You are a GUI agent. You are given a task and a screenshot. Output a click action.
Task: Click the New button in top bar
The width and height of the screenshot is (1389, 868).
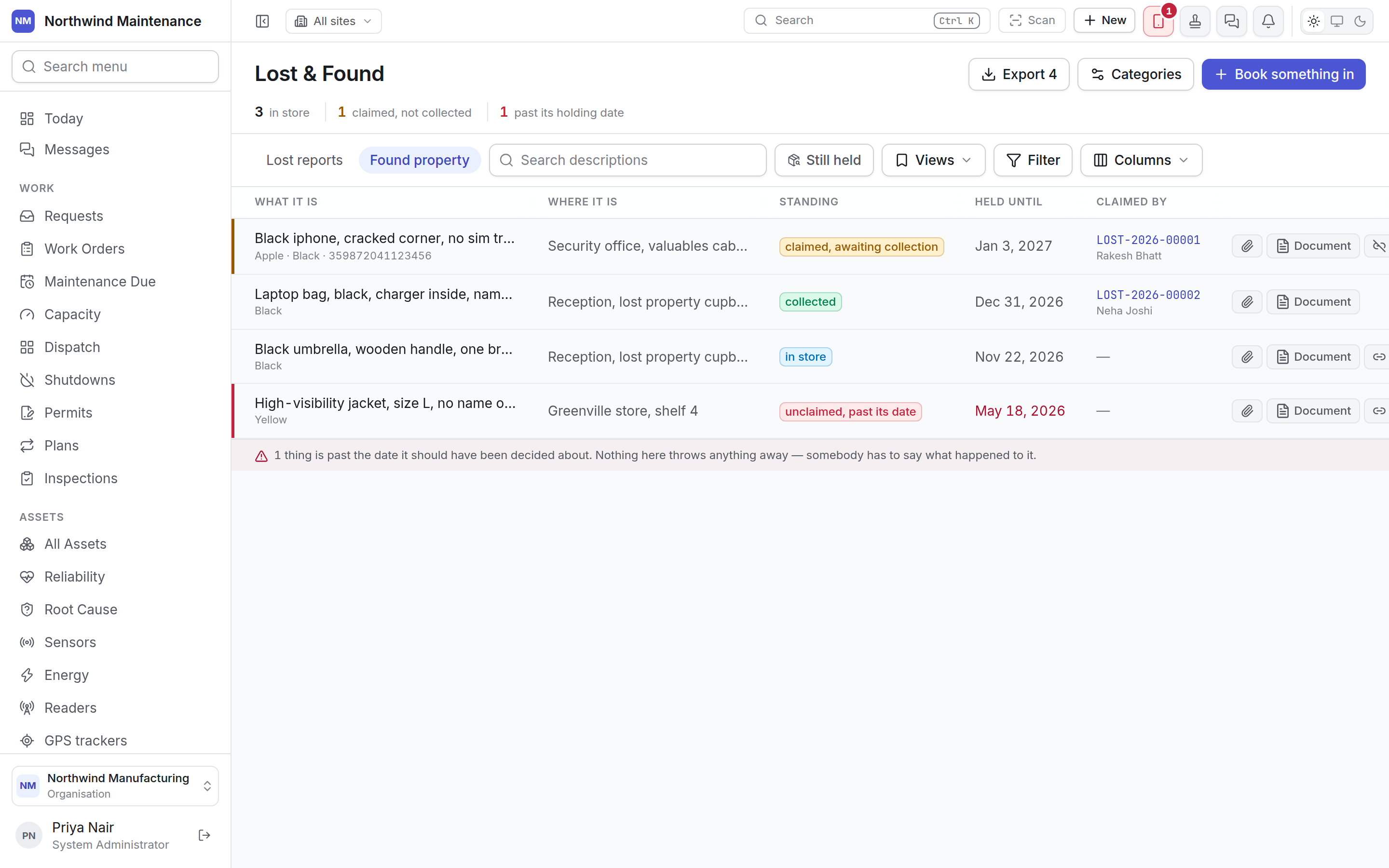click(x=1104, y=21)
